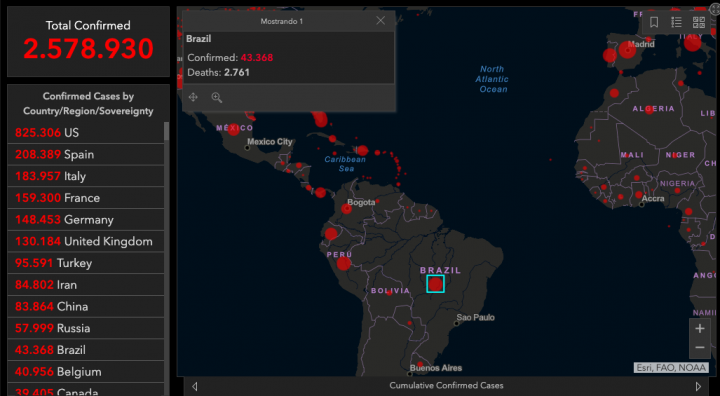Click the Esri, FAO, NOAA attribution

point(671,368)
